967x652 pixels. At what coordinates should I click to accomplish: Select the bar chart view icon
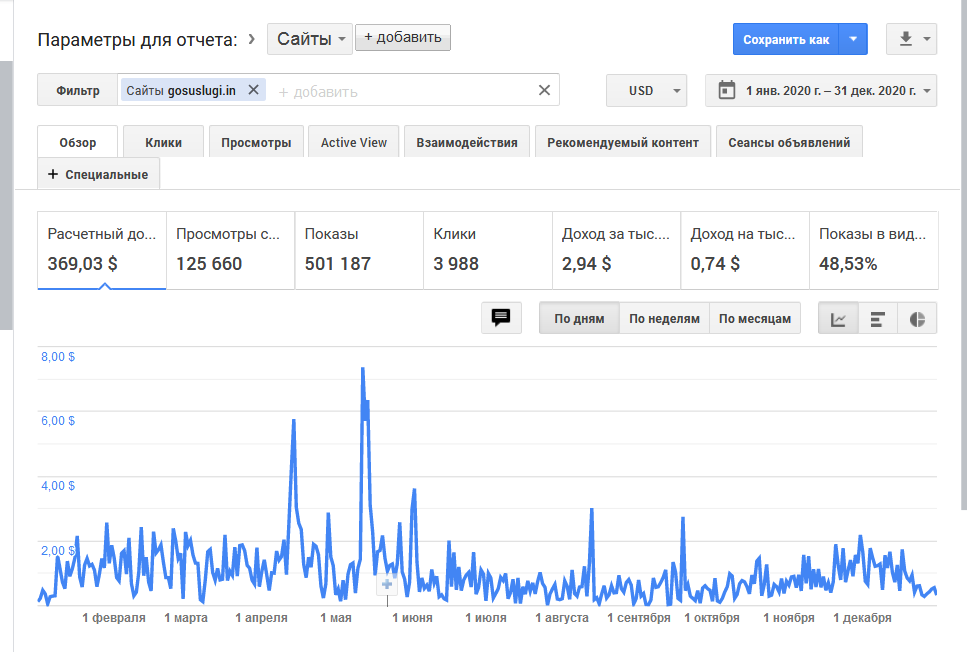pos(878,318)
